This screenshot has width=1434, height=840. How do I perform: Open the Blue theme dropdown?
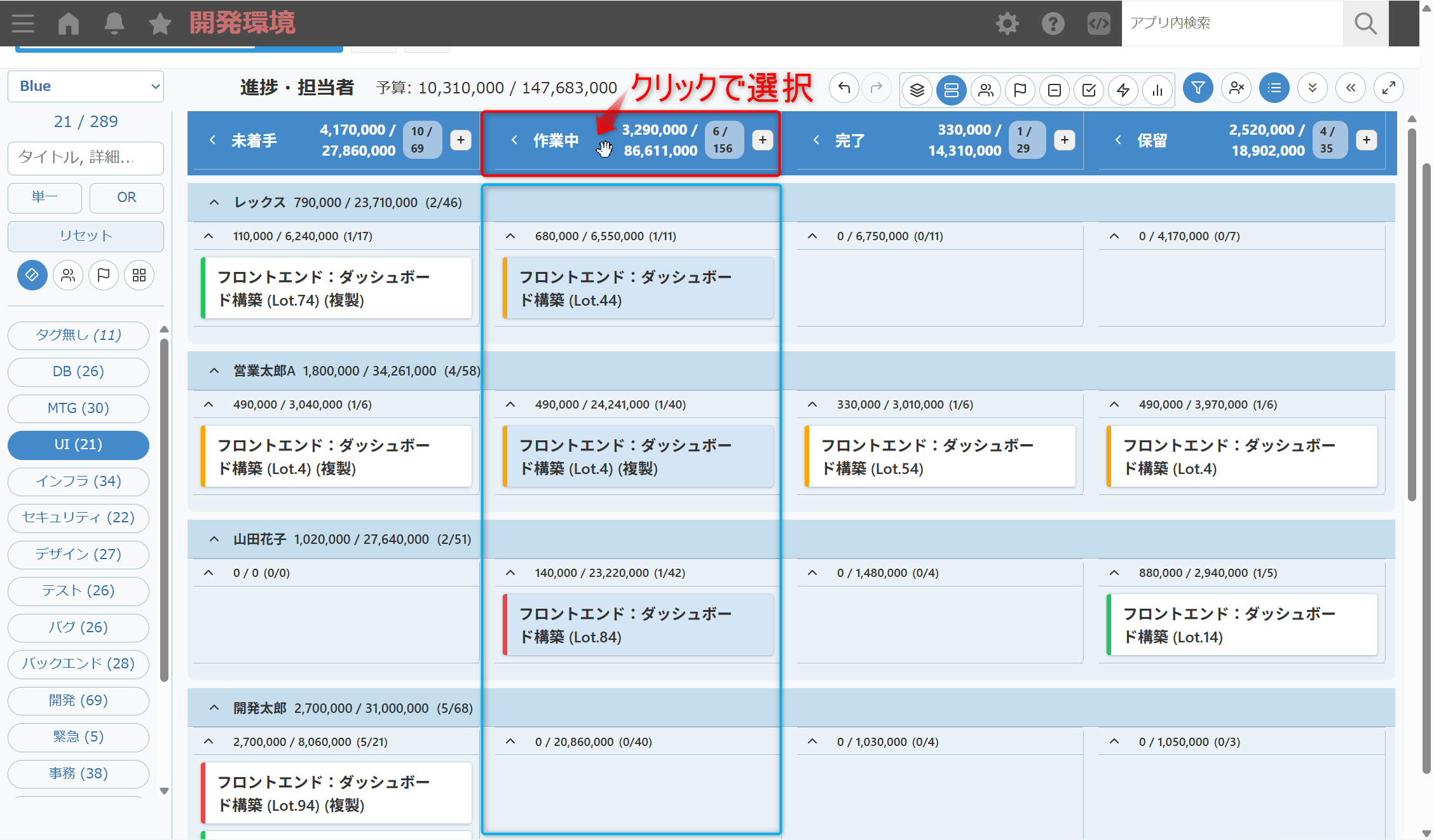coord(86,86)
